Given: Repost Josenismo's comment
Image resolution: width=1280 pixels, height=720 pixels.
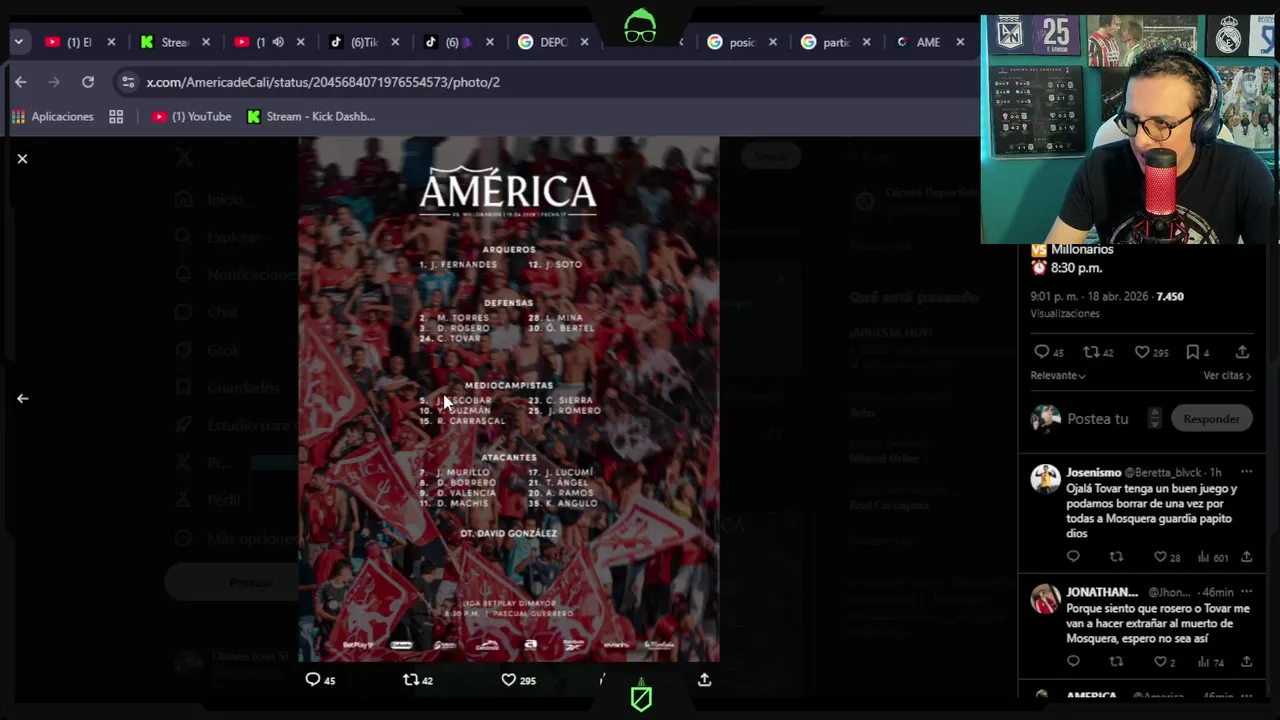Looking at the screenshot, I should tap(1116, 557).
